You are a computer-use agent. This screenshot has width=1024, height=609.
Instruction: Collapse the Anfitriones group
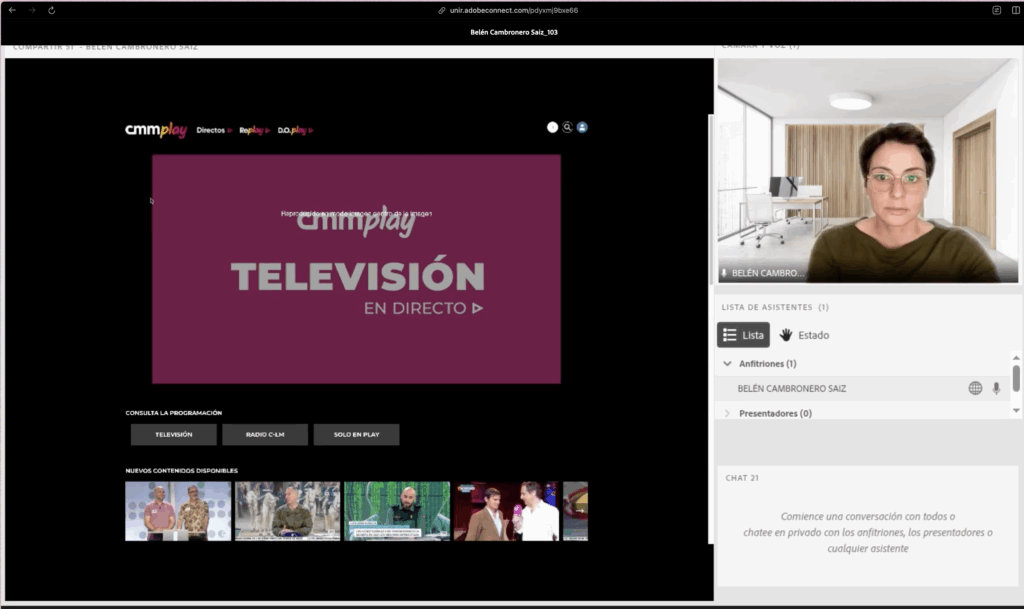point(727,364)
